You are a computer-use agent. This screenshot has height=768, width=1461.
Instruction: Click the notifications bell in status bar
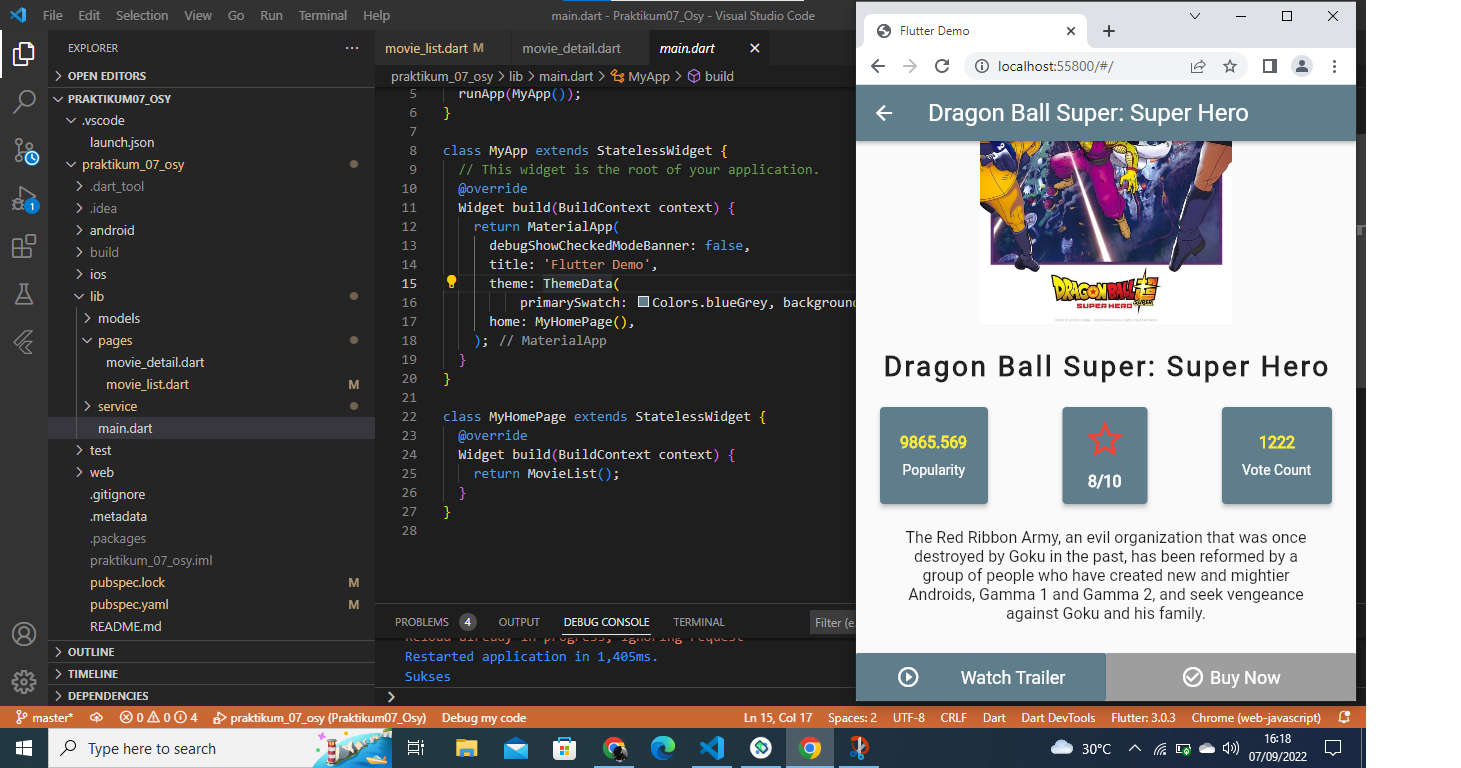1344,717
